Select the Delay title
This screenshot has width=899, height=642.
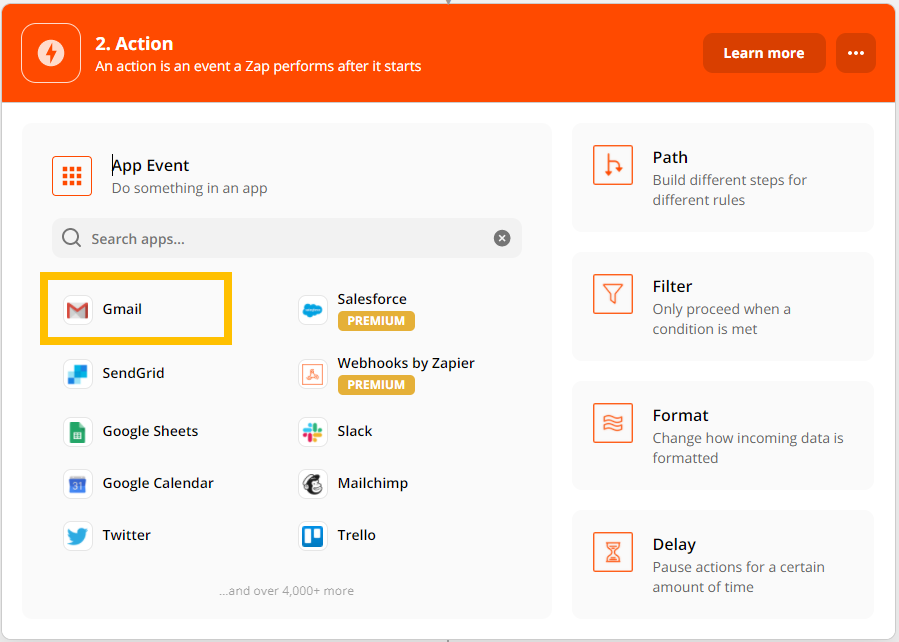674,545
